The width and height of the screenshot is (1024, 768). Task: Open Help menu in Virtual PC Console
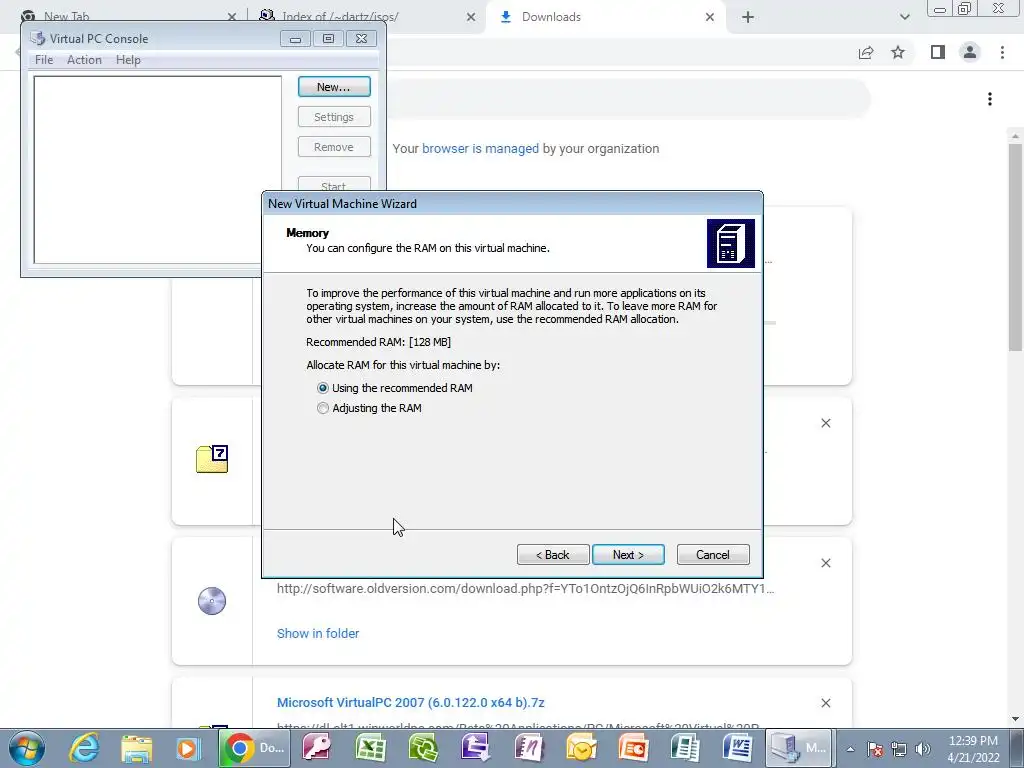(128, 59)
